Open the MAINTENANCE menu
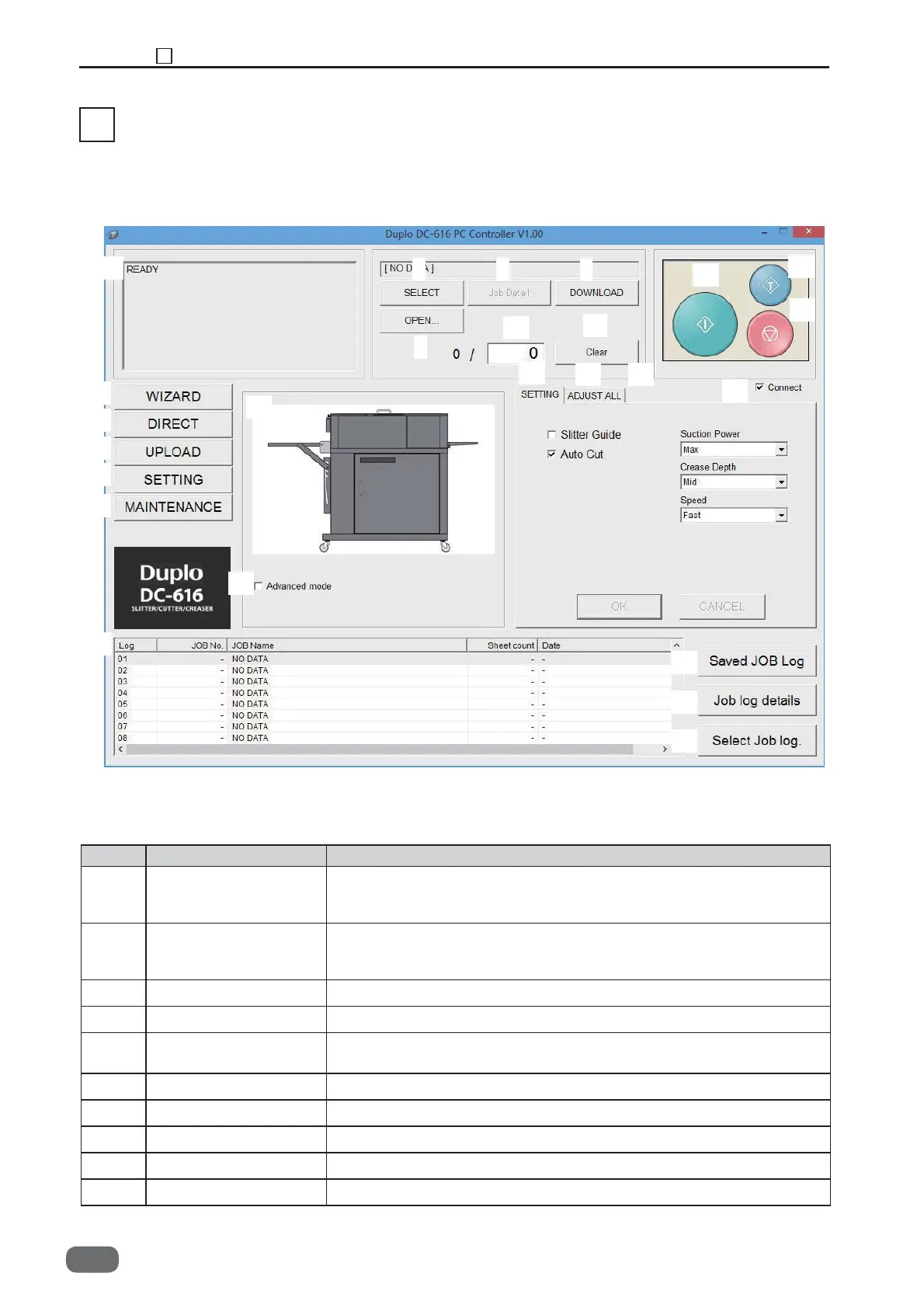 click(173, 507)
